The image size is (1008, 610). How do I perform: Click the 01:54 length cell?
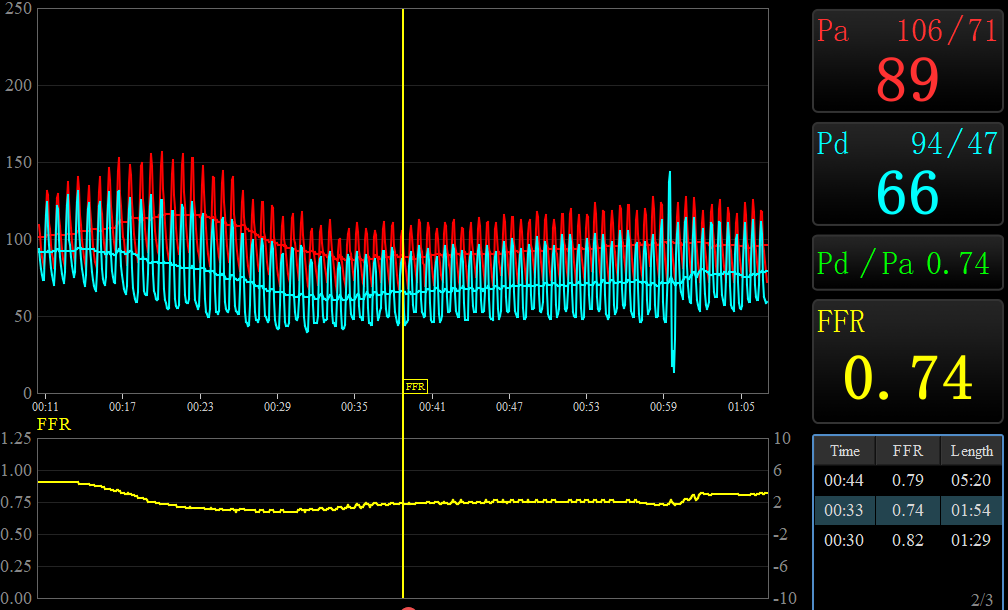971,510
